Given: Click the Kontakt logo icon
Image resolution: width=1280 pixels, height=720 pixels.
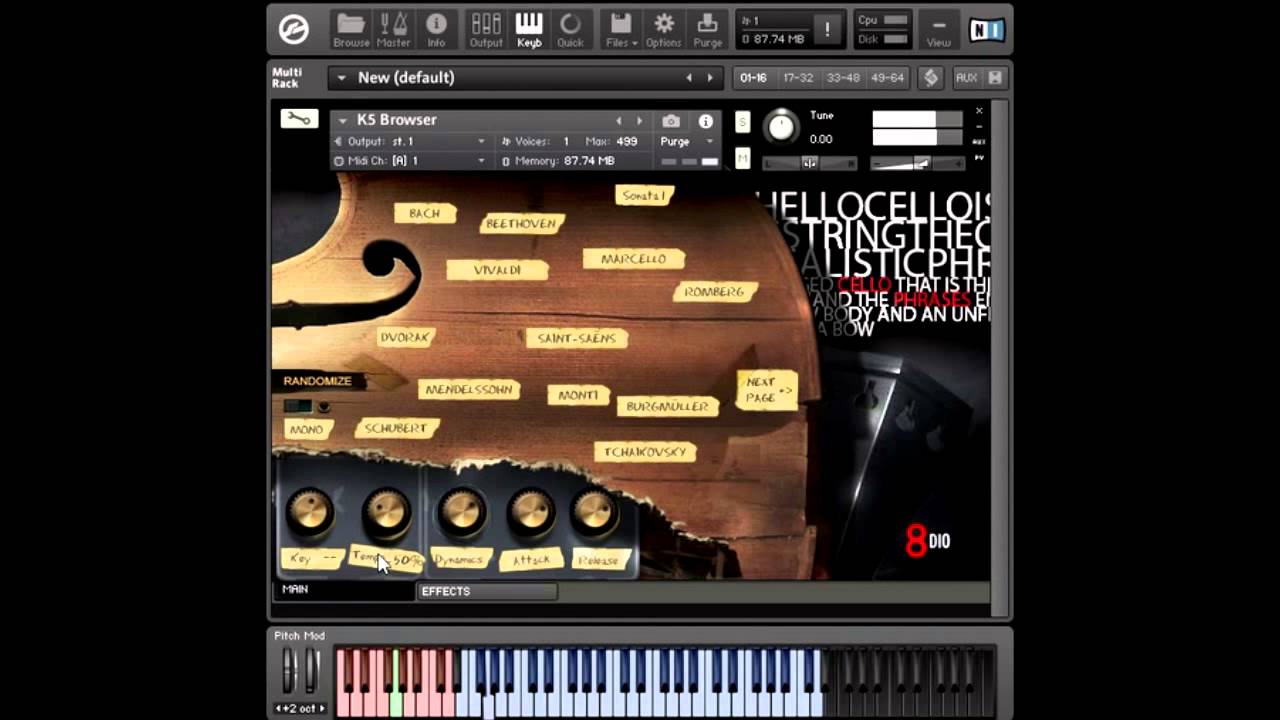Looking at the screenshot, I should click(293, 30).
